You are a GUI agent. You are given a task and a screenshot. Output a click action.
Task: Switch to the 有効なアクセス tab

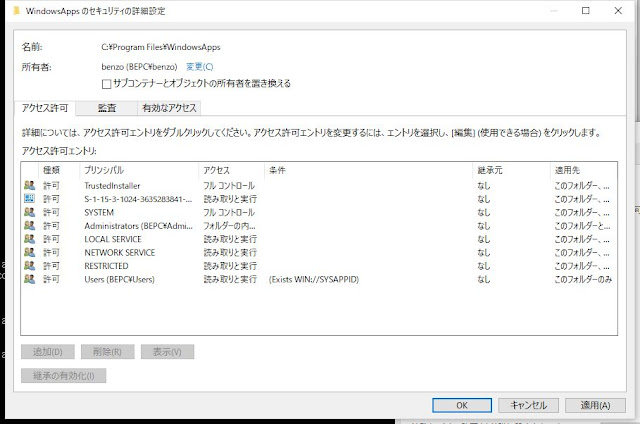coord(169,108)
